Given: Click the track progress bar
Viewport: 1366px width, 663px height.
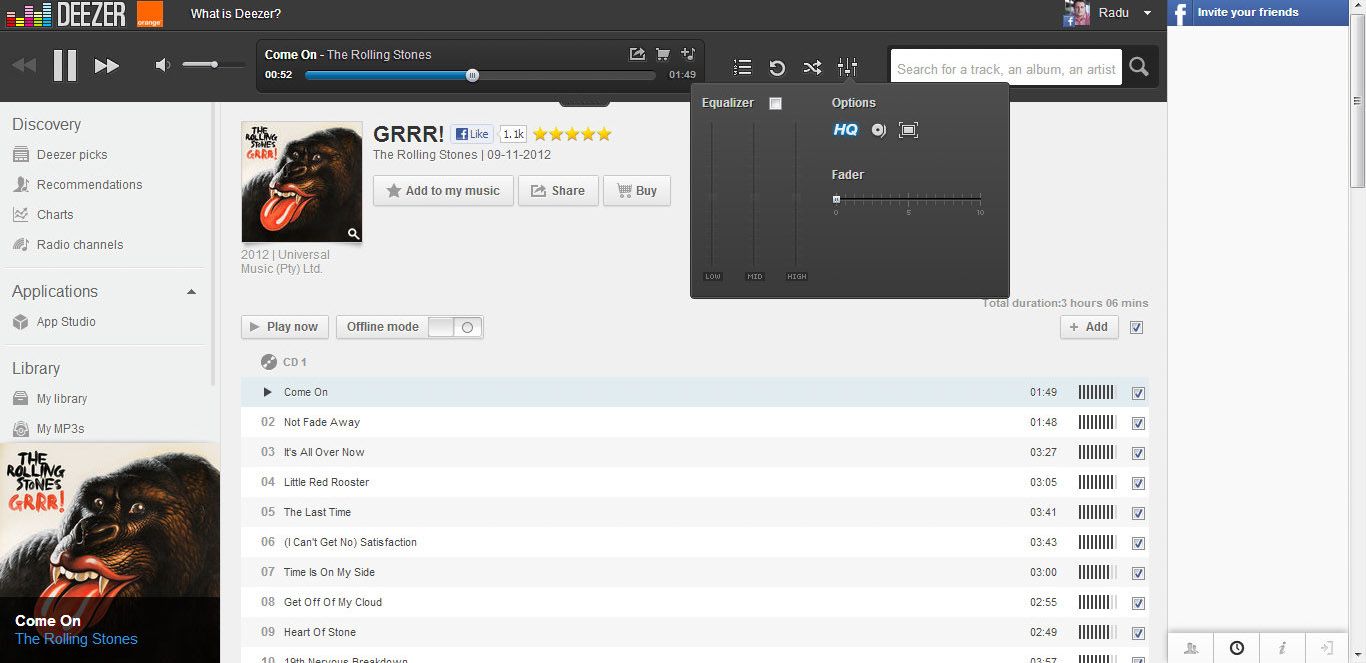Looking at the screenshot, I should 480,75.
